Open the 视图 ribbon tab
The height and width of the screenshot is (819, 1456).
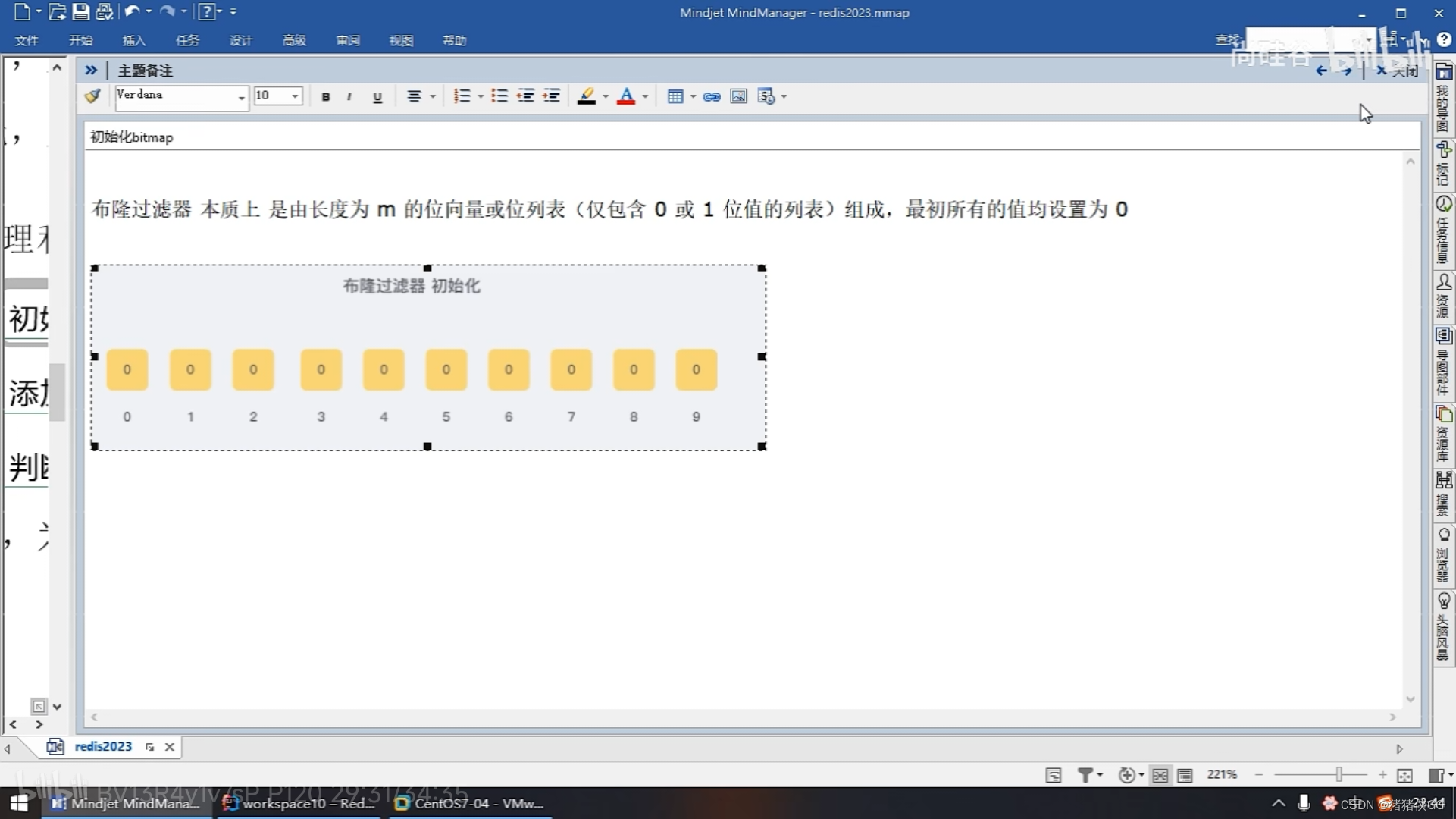click(401, 40)
